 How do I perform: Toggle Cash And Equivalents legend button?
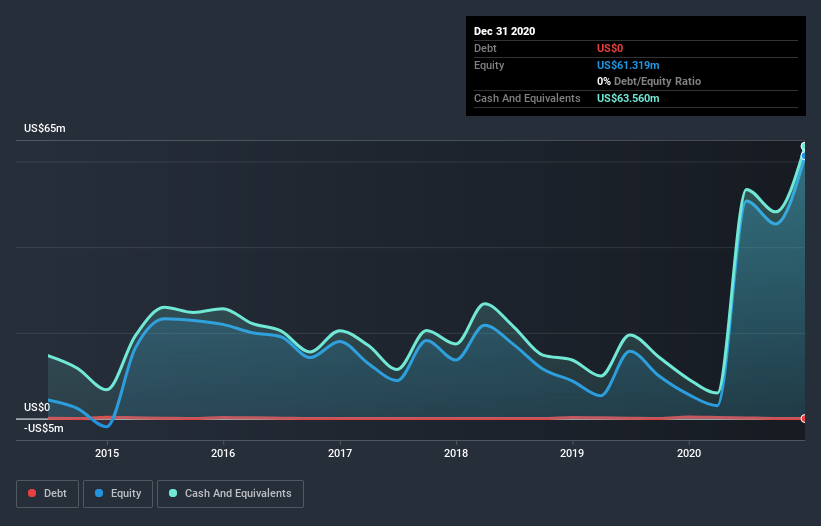tap(230, 494)
